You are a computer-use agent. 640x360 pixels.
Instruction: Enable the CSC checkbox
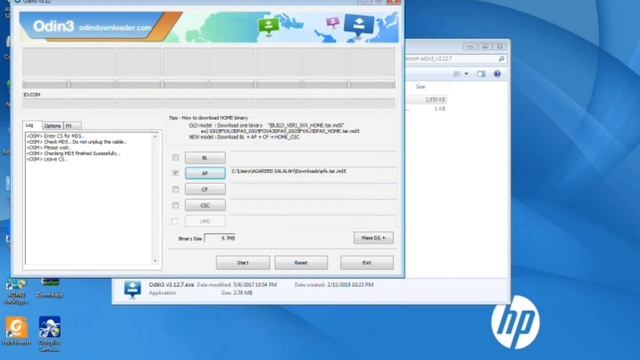(176, 205)
